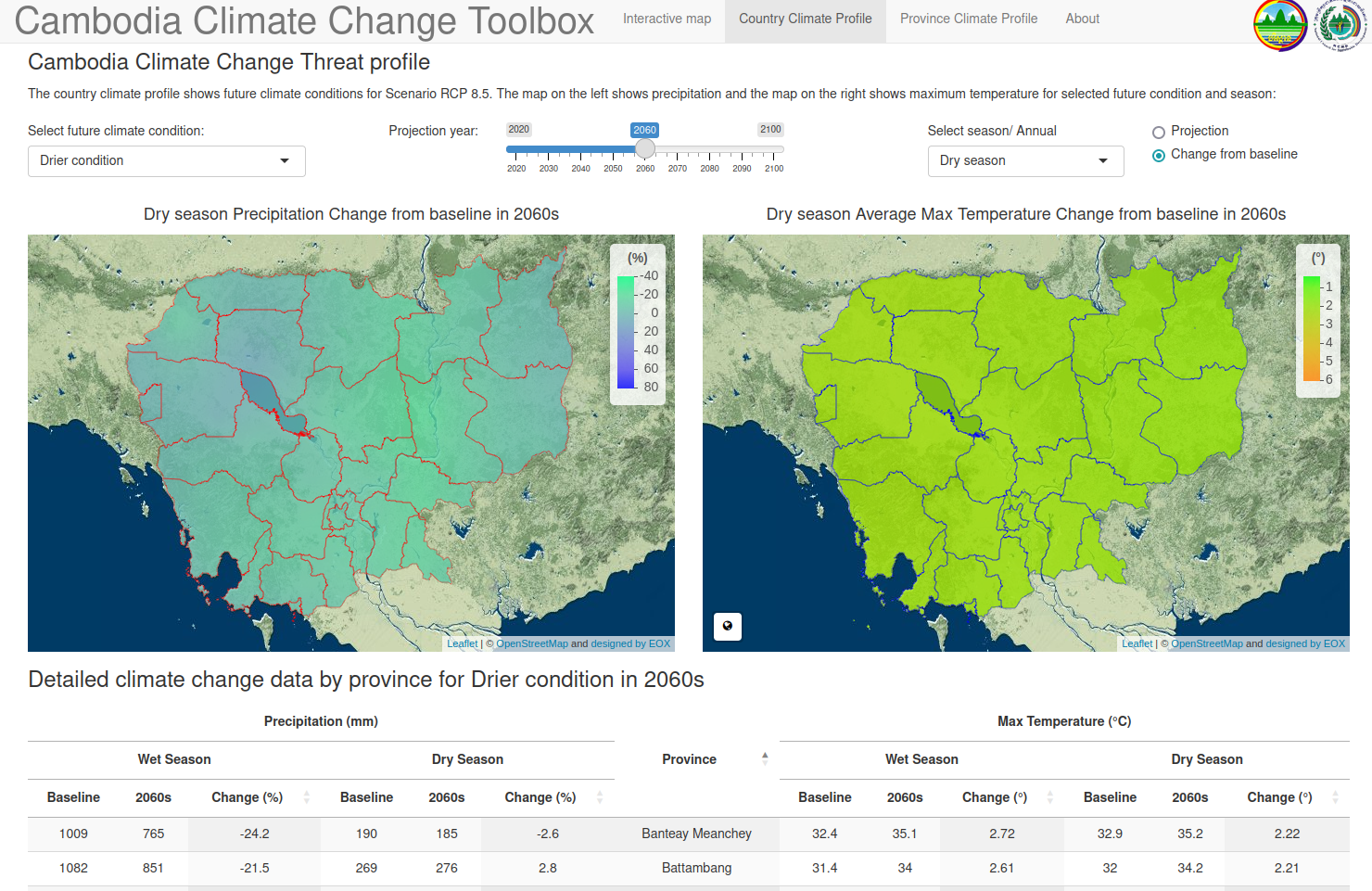This screenshot has height=891, width=1372.
Task: Sort Wet Season precipitation Change (%) column
Action: 307,797
